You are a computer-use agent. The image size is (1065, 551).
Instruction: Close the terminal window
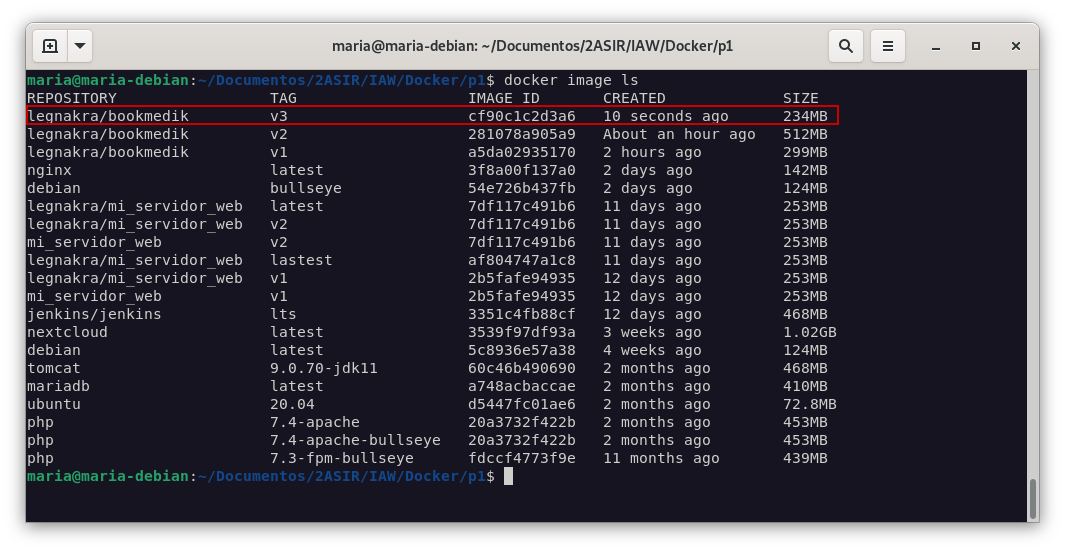(1015, 46)
